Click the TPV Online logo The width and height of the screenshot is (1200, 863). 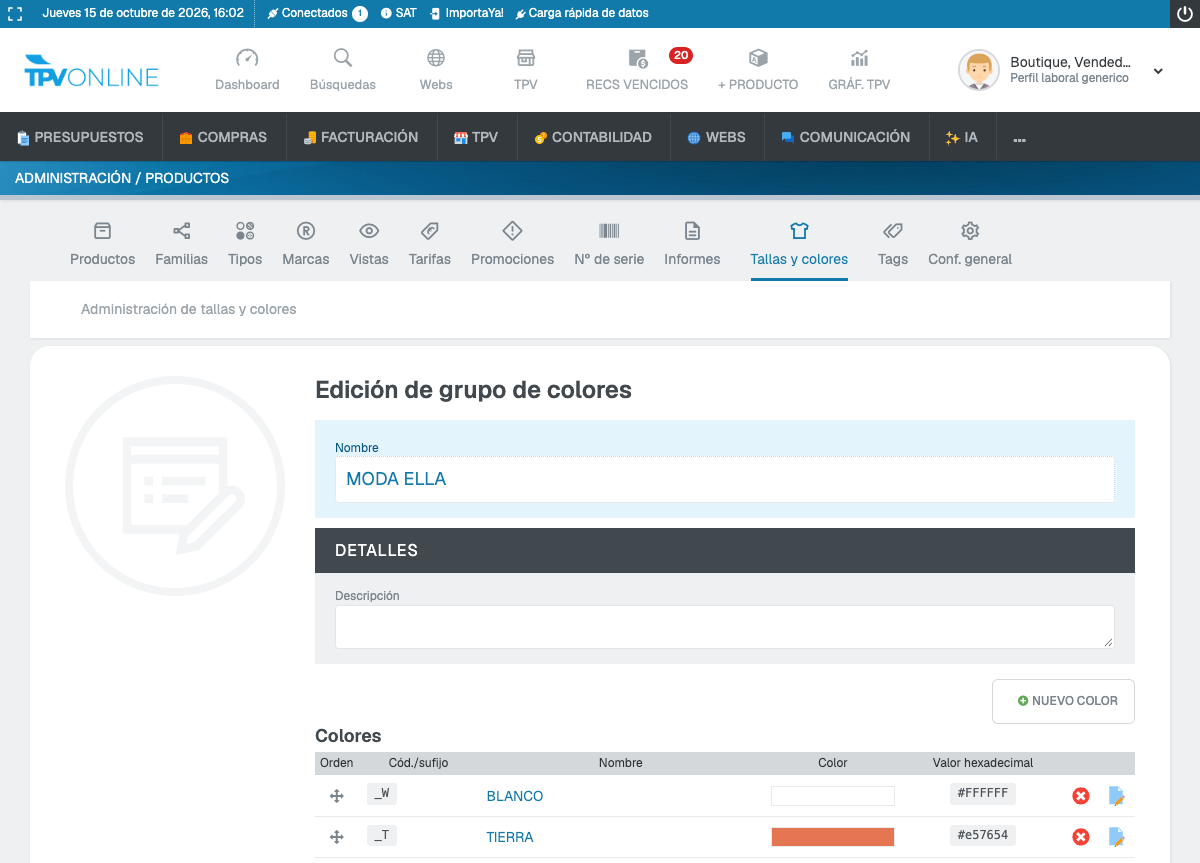pos(92,73)
